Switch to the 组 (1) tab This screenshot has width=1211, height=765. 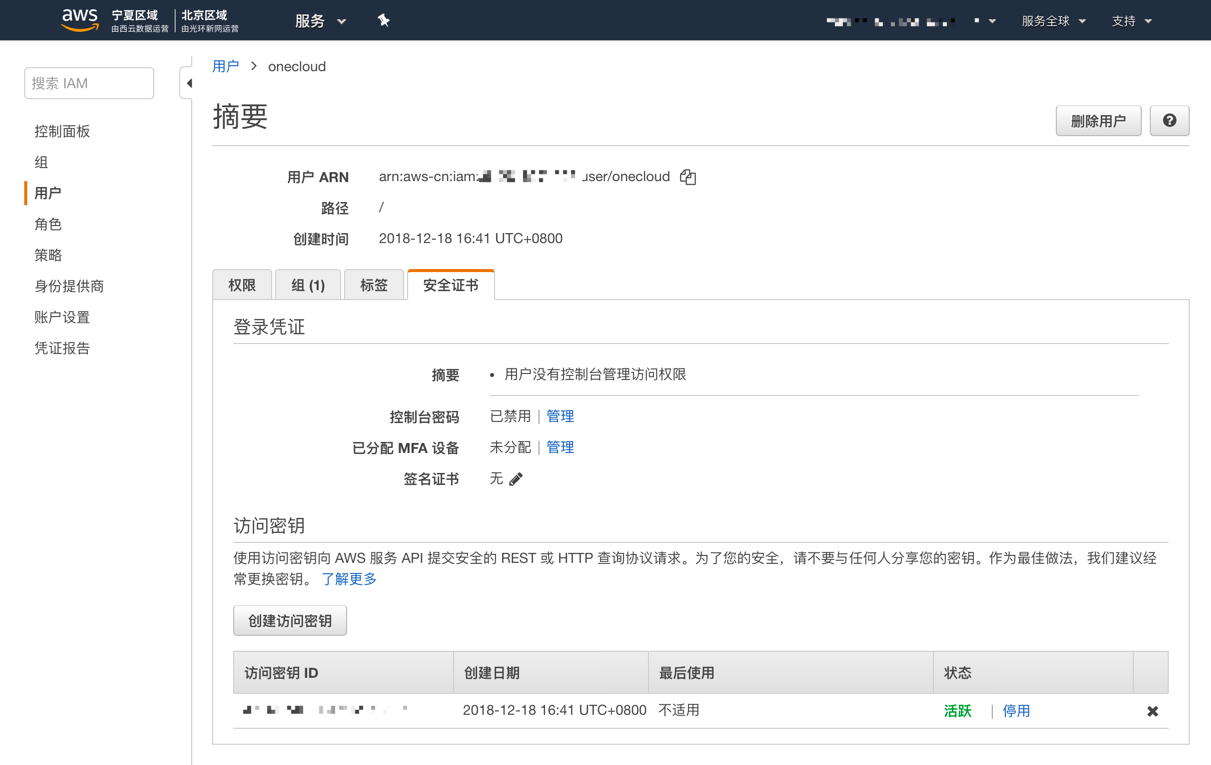(308, 285)
